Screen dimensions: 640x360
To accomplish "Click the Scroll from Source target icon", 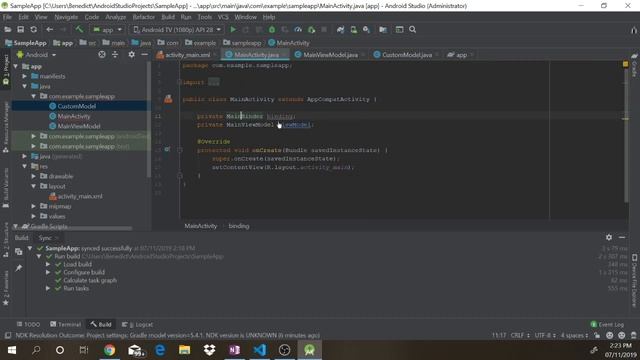I will click(x=102, y=54).
